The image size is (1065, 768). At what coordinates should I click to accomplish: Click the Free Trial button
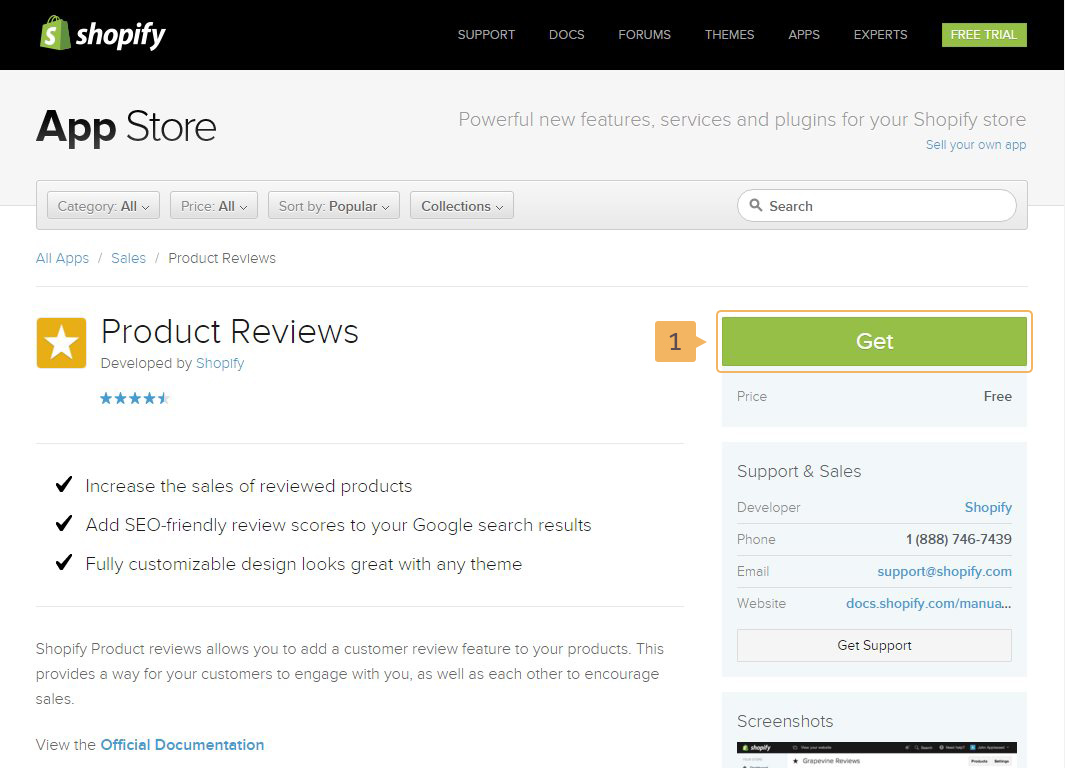tap(983, 34)
